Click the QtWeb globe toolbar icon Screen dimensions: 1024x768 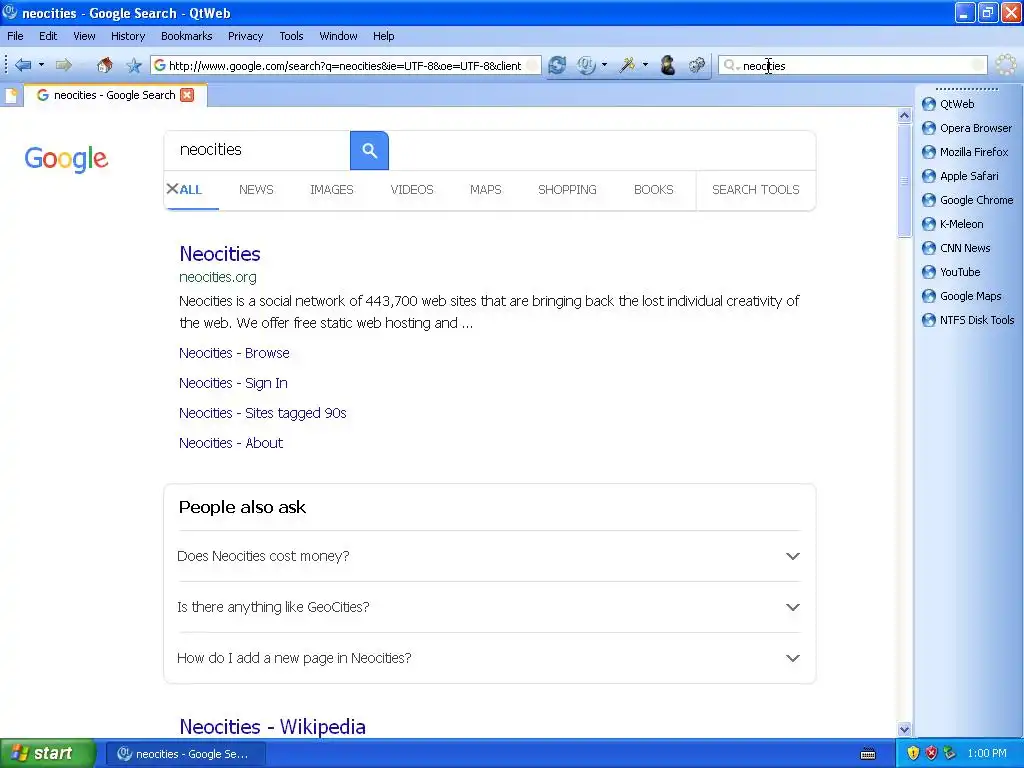click(x=586, y=65)
